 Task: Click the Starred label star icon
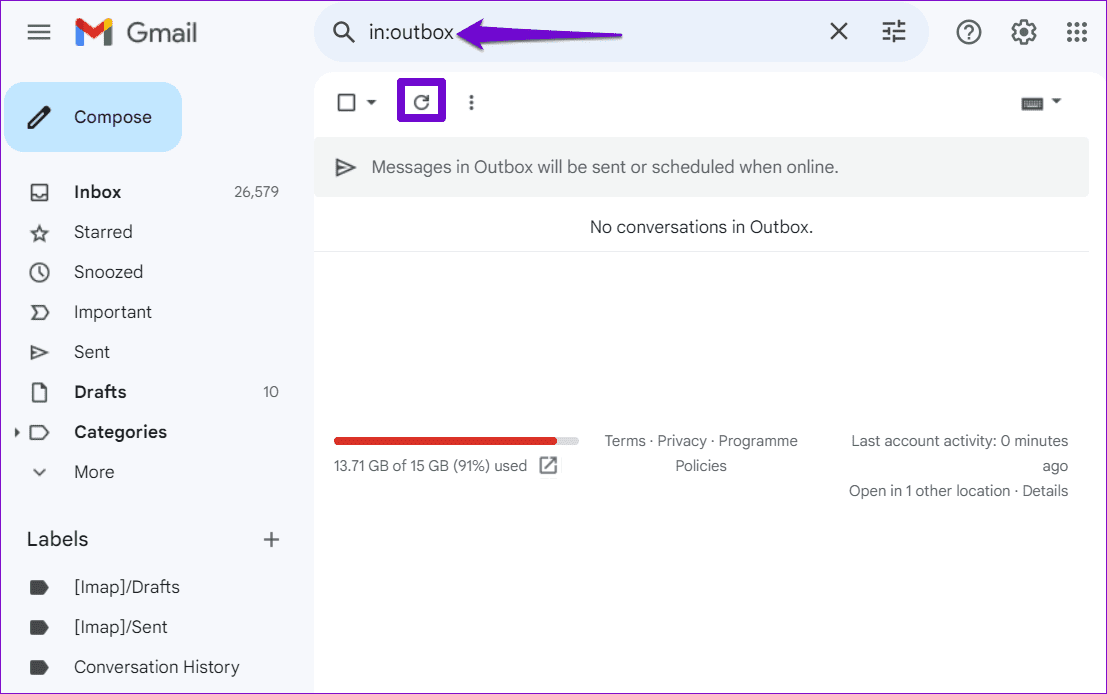[38, 231]
